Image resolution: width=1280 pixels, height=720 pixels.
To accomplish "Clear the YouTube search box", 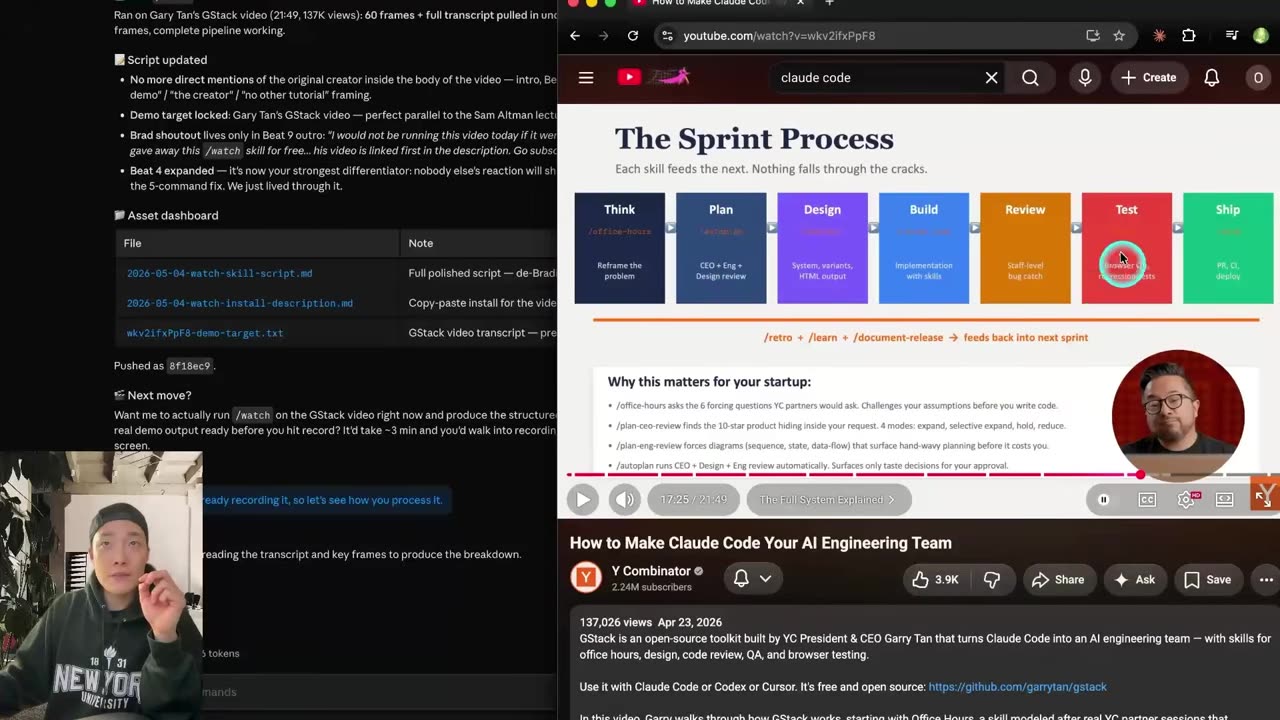I will click(x=991, y=77).
